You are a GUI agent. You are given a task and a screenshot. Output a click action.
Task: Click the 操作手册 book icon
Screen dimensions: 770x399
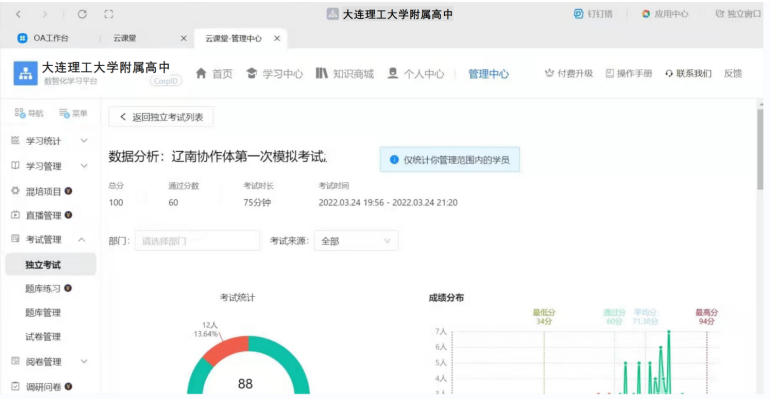point(609,73)
